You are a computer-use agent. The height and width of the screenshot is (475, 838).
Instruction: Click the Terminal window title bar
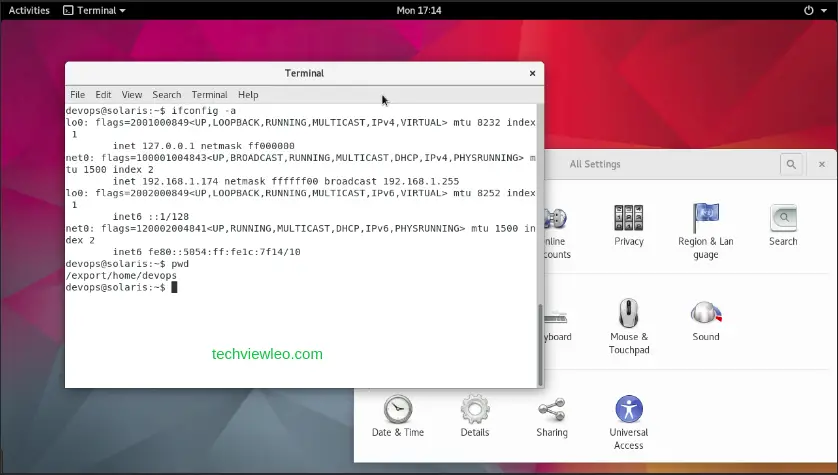(x=304, y=73)
